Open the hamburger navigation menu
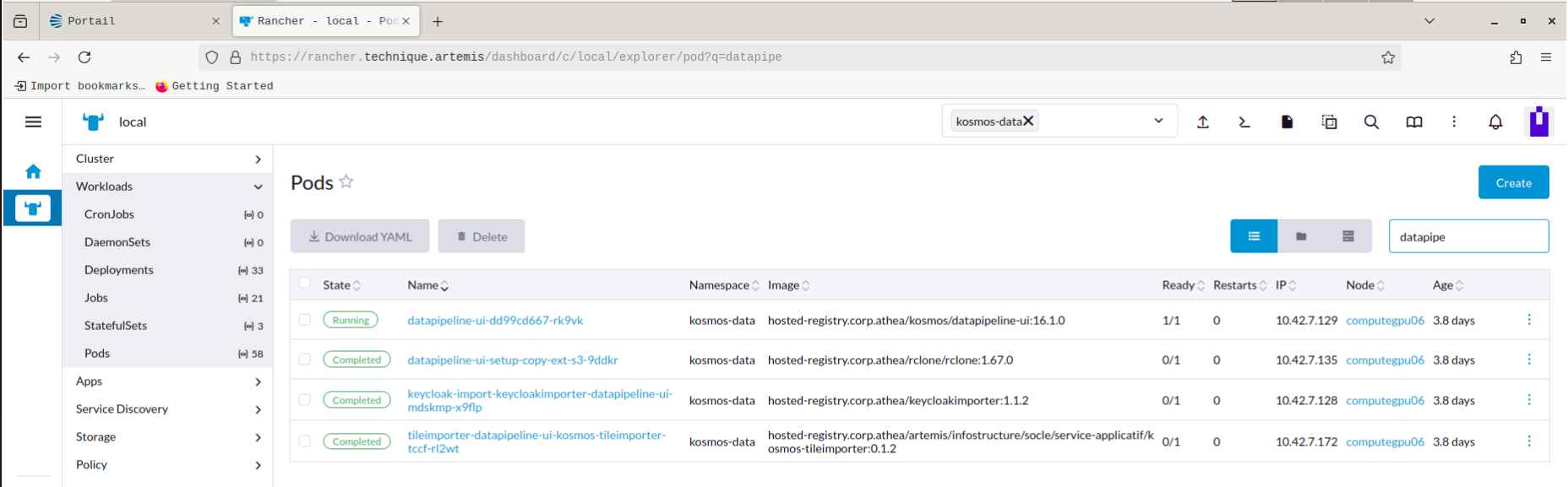The height and width of the screenshot is (487, 1568). (x=33, y=122)
